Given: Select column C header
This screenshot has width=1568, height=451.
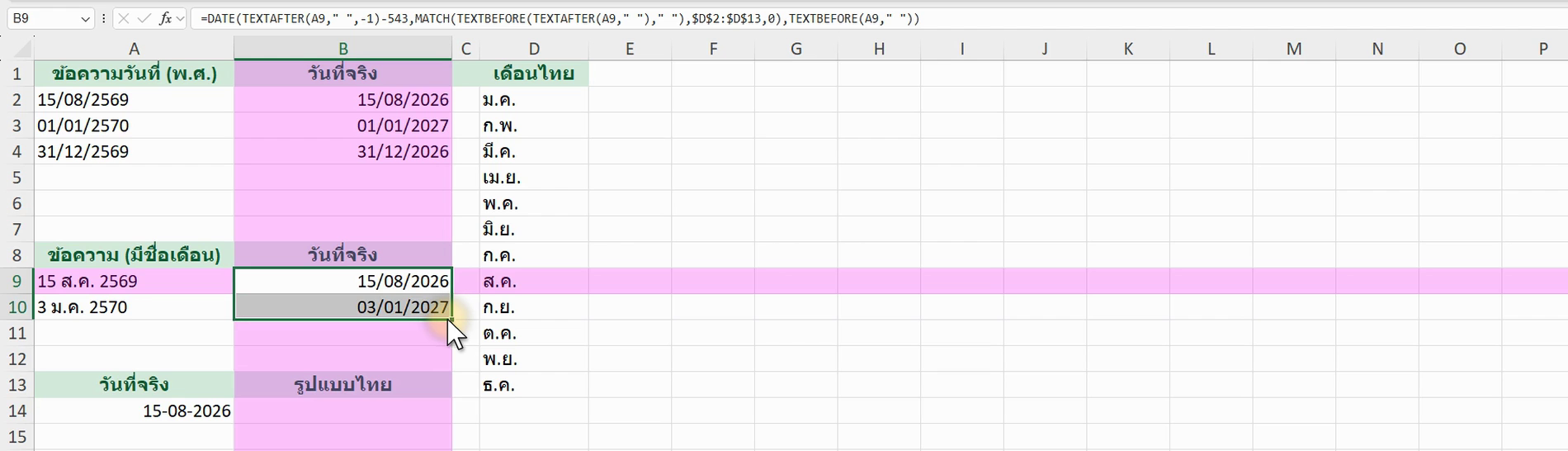Looking at the screenshot, I should [x=466, y=49].
